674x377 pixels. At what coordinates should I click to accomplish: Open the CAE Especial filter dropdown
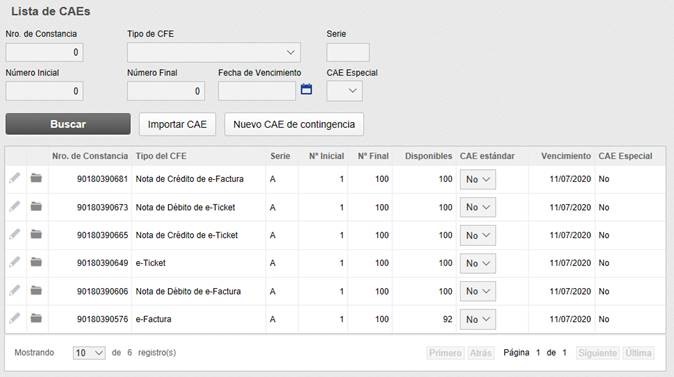click(344, 91)
